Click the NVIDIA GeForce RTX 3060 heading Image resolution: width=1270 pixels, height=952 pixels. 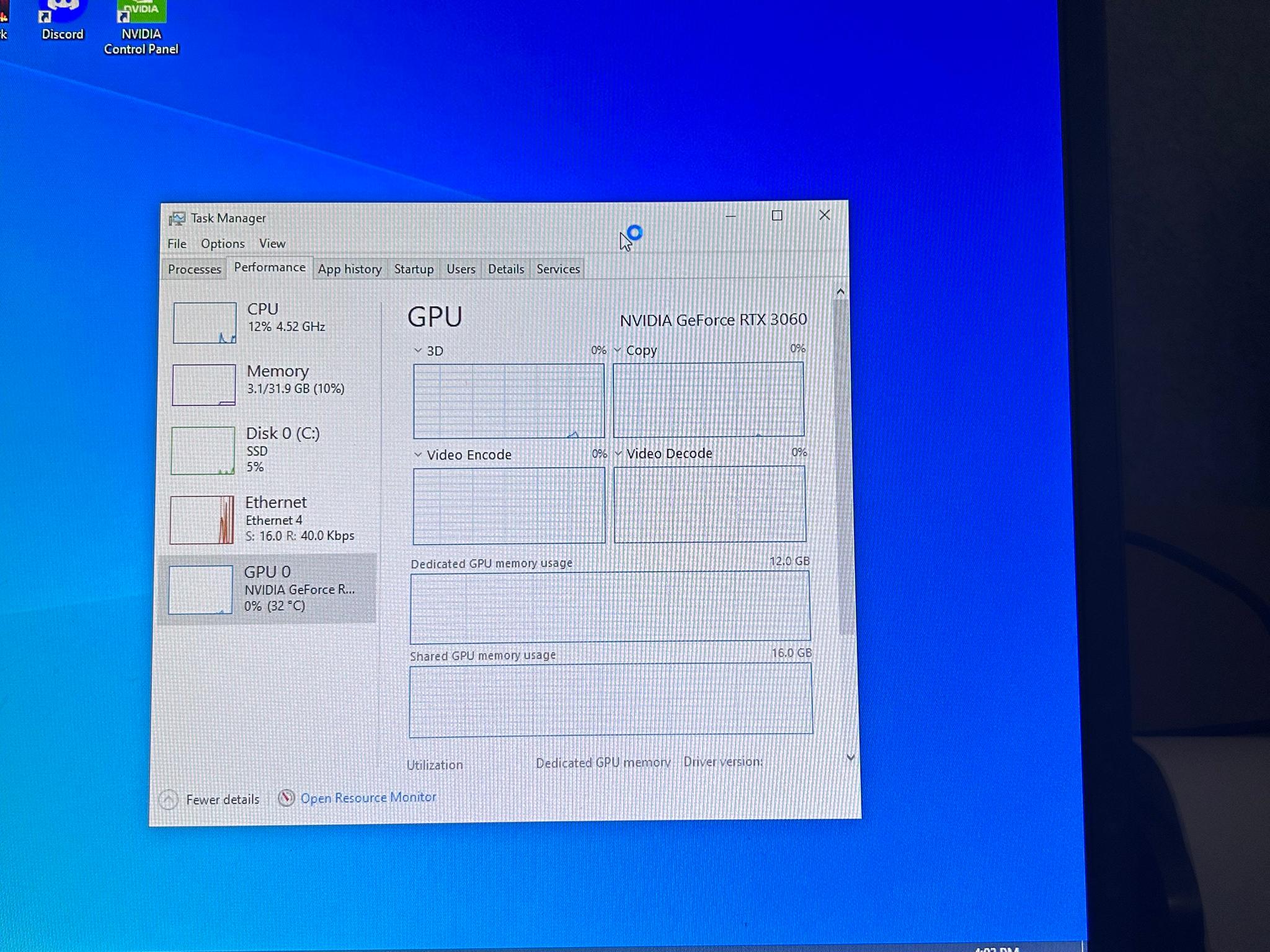713,320
